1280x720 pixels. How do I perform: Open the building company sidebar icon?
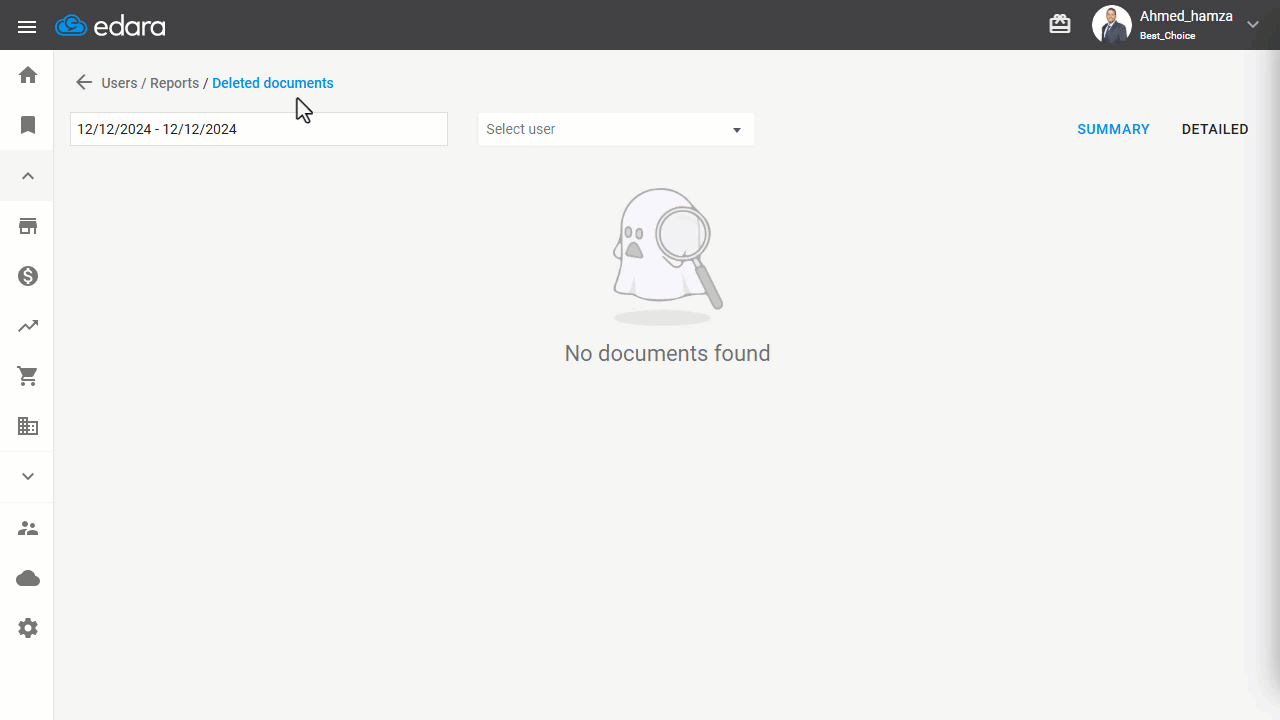(x=28, y=426)
